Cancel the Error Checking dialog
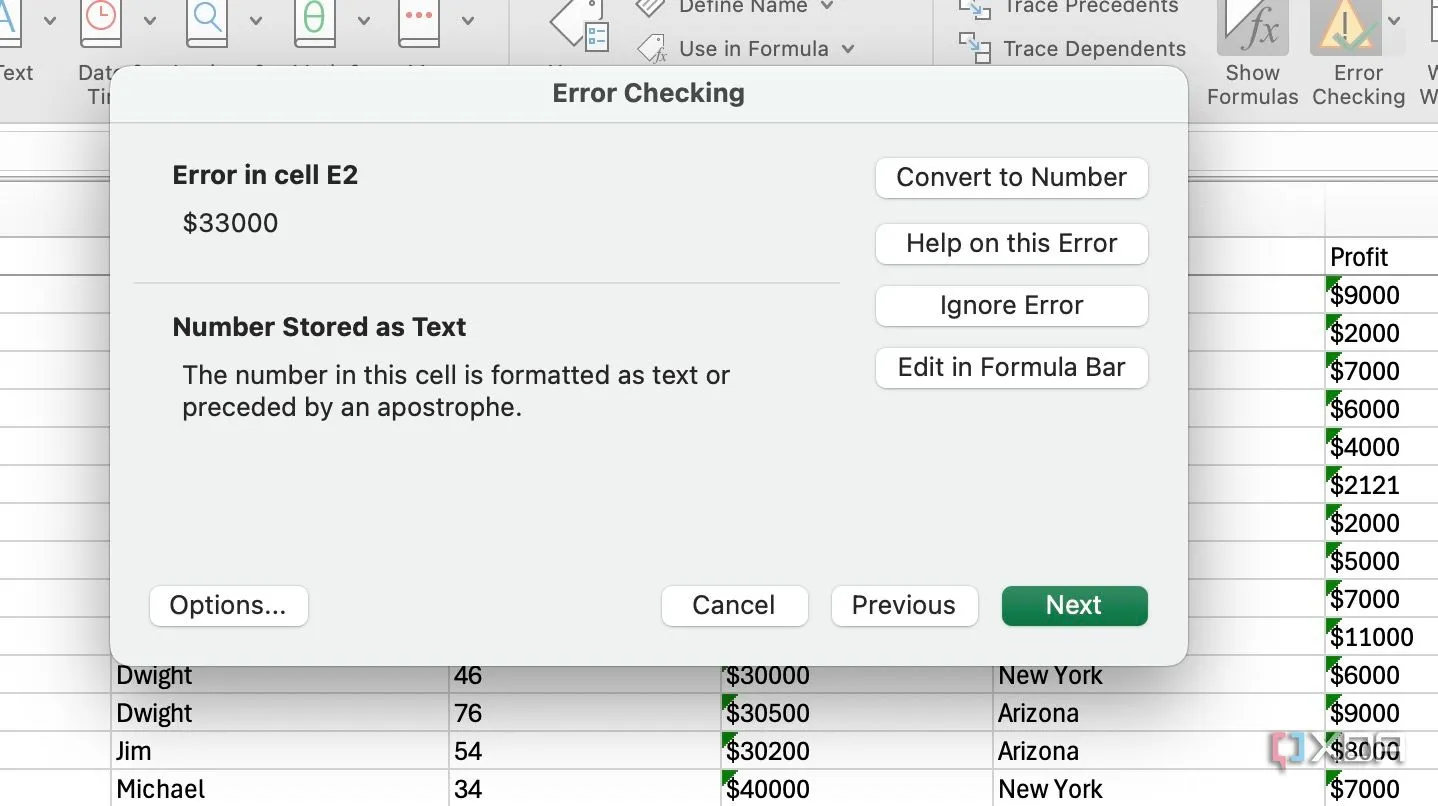The image size is (1438, 806). (734, 605)
